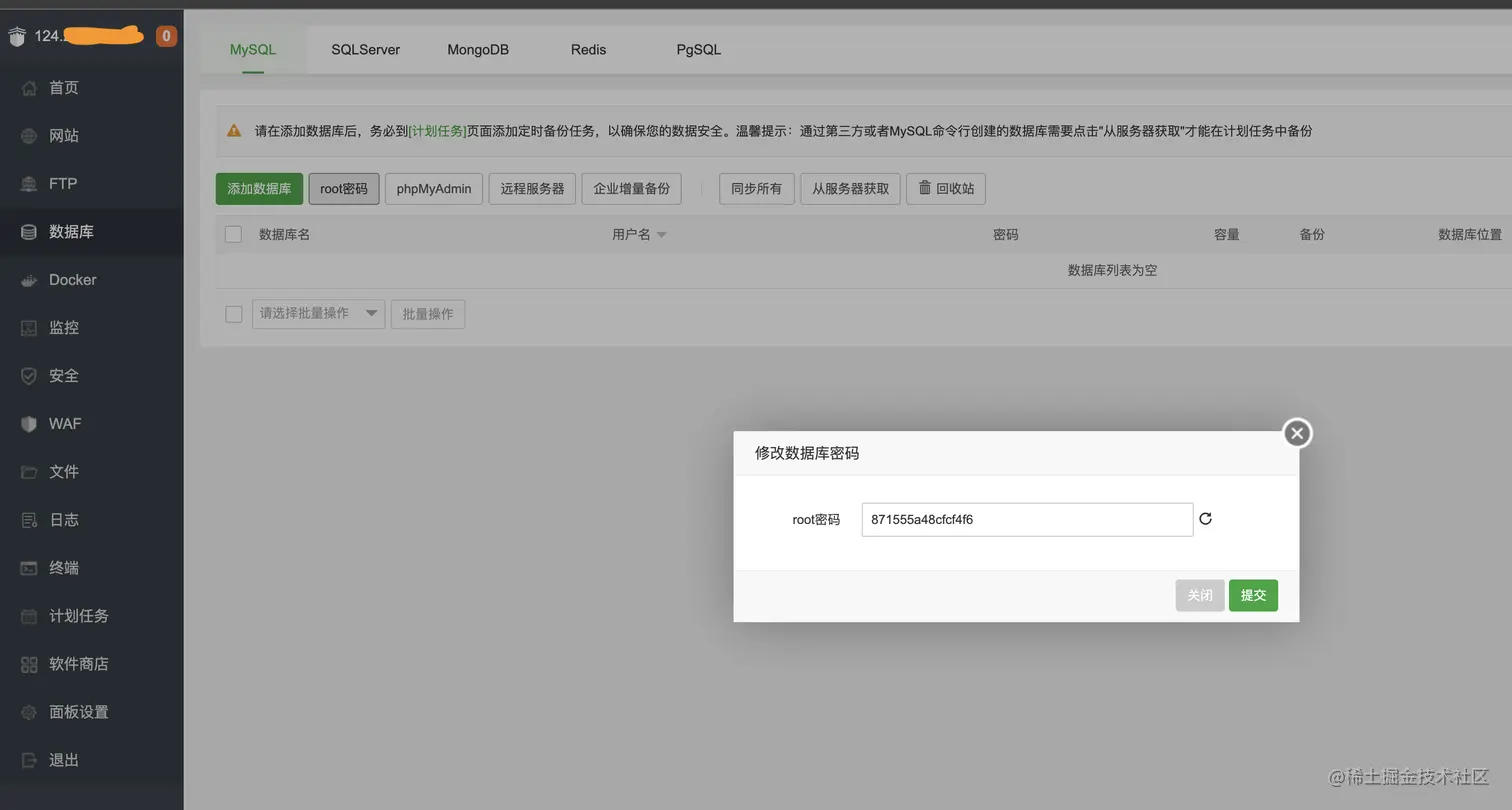Open the 回收站 recycle bin
This screenshot has height=810, width=1512.
coord(946,189)
